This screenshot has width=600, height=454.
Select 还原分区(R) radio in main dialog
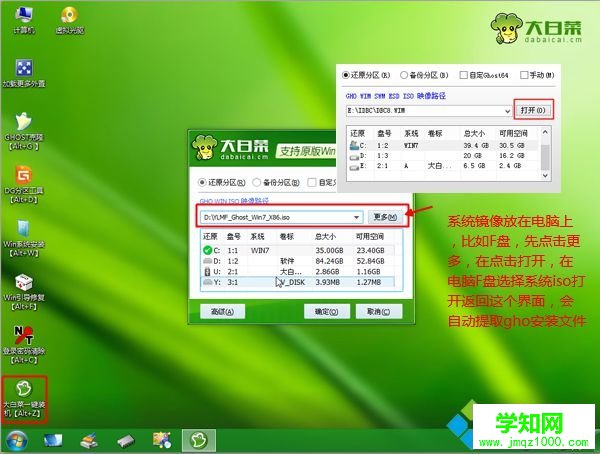point(202,183)
